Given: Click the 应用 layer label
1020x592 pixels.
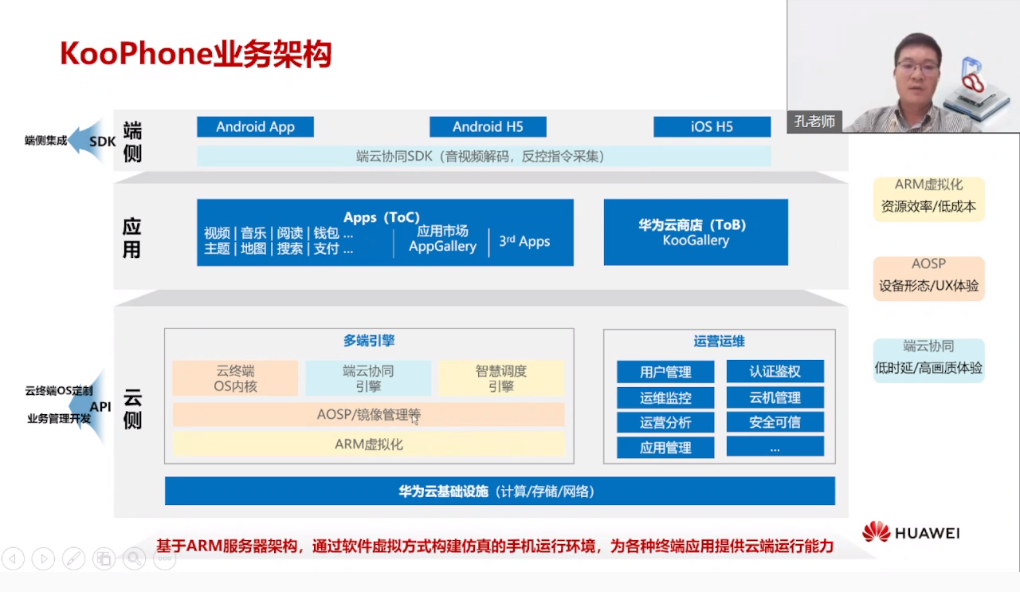Looking at the screenshot, I should pyautogui.click(x=132, y=237).
